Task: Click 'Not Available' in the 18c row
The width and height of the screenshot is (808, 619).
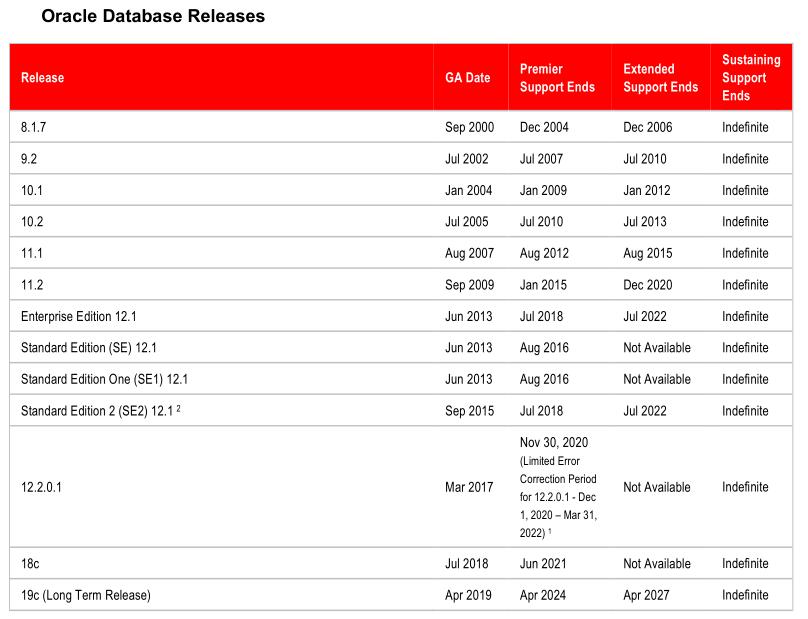Action: click(x=657, y=563)
